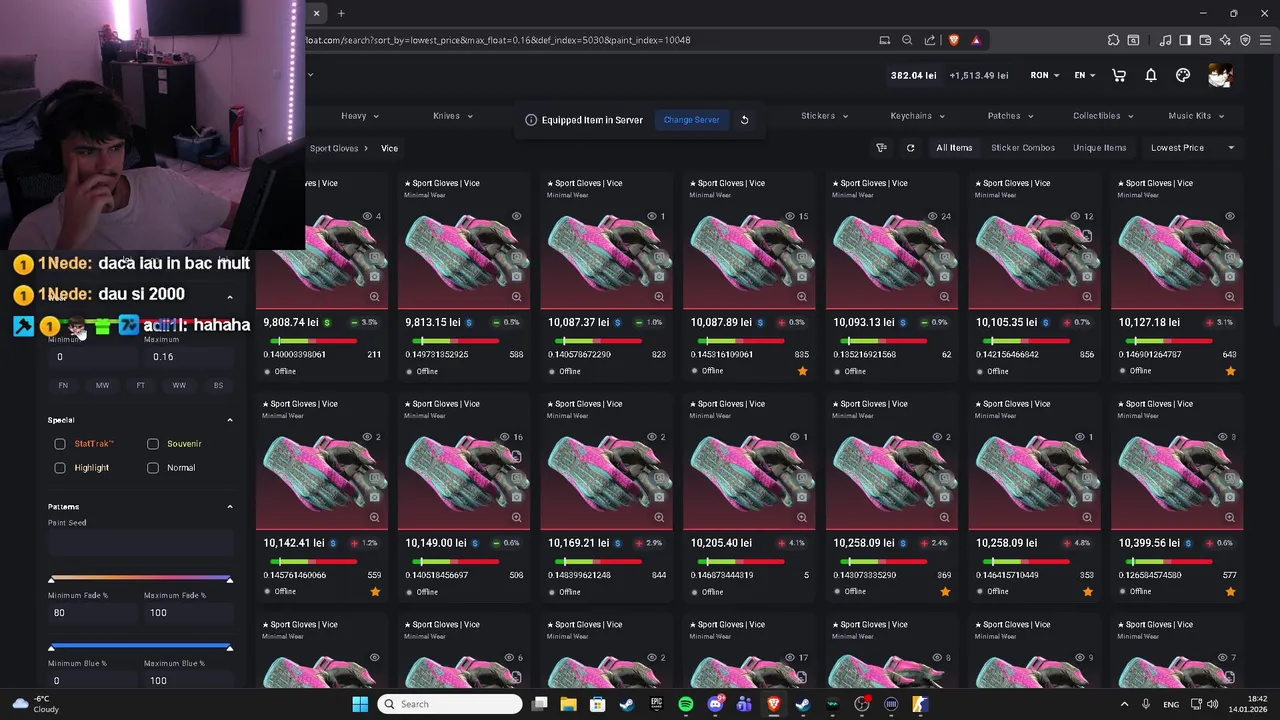Open Epic Games Launcher from the taskbar
The width and height of the screenshot is (1280, 720).
coord(656,704)
